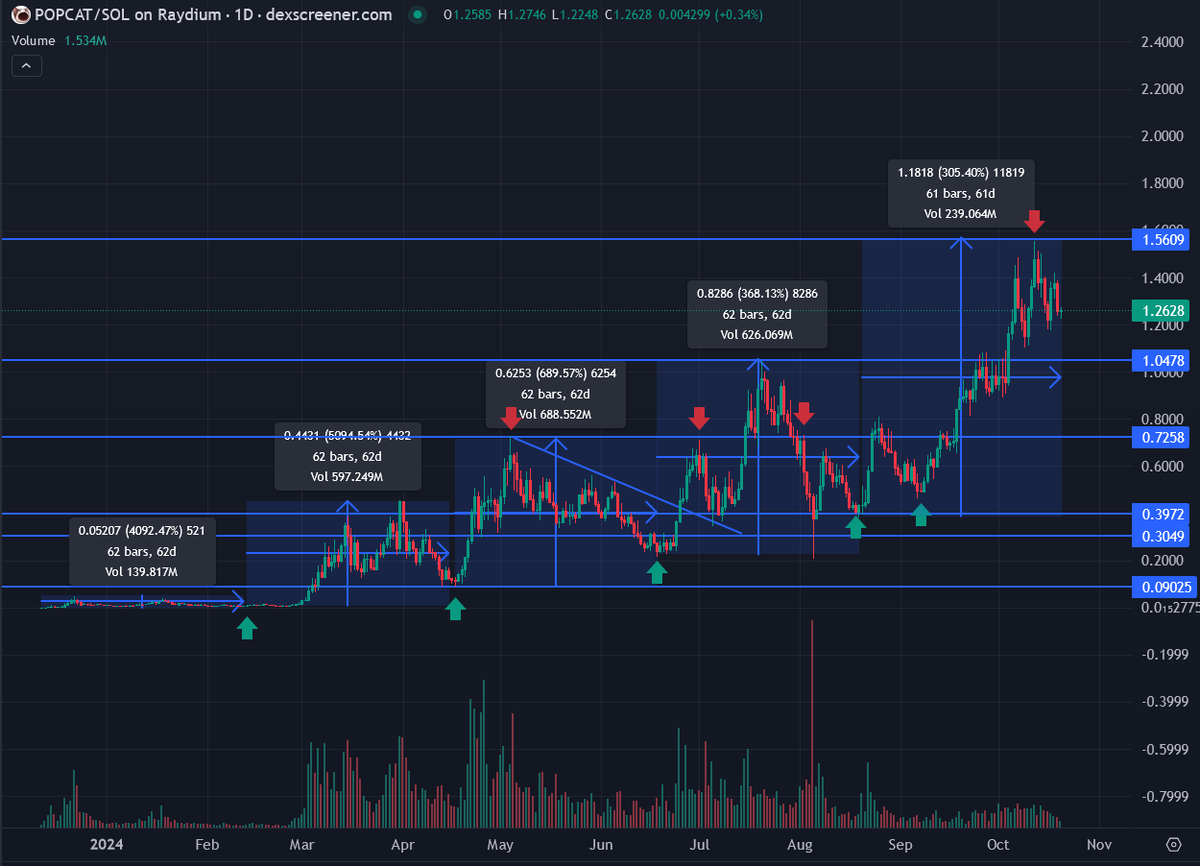Click the Jun time axis label

click(602, 845)
